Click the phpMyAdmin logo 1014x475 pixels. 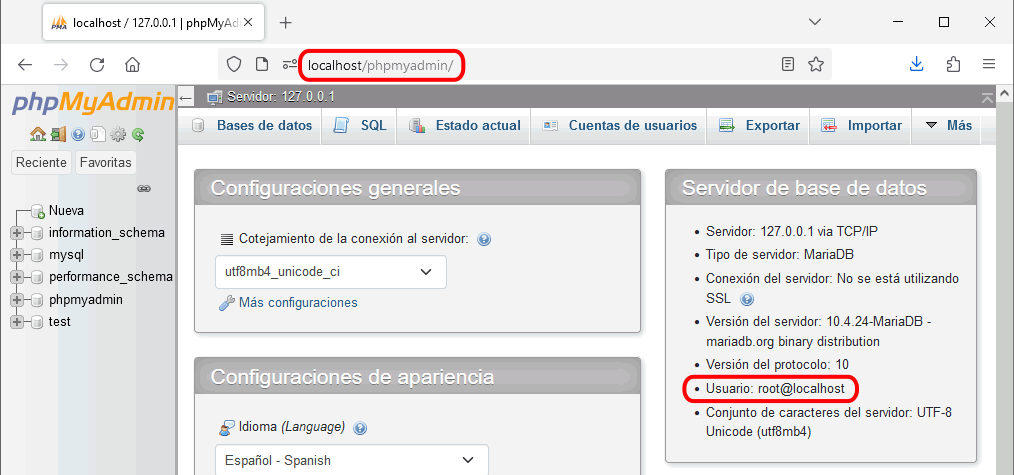[x=93, y=102]
